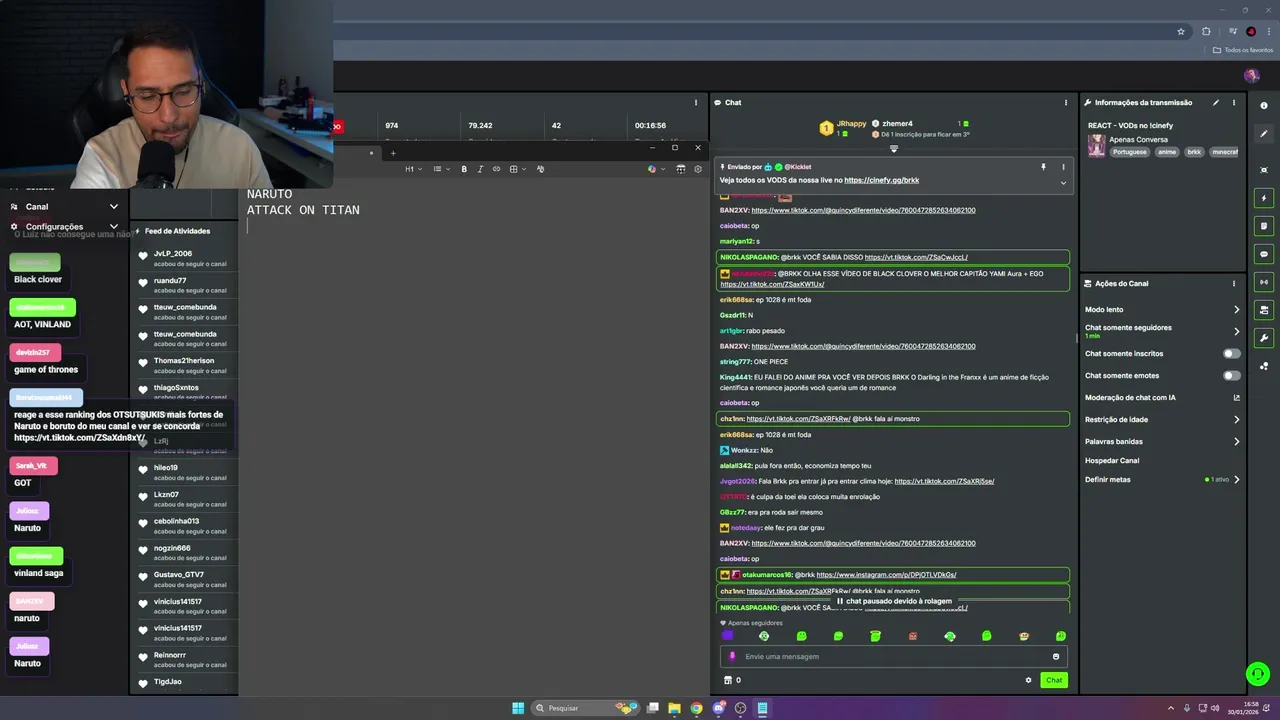Screen dimensions: 1280x720
Task: Apply italic formatting in notes editor
Action: click(x=480, y=169)
